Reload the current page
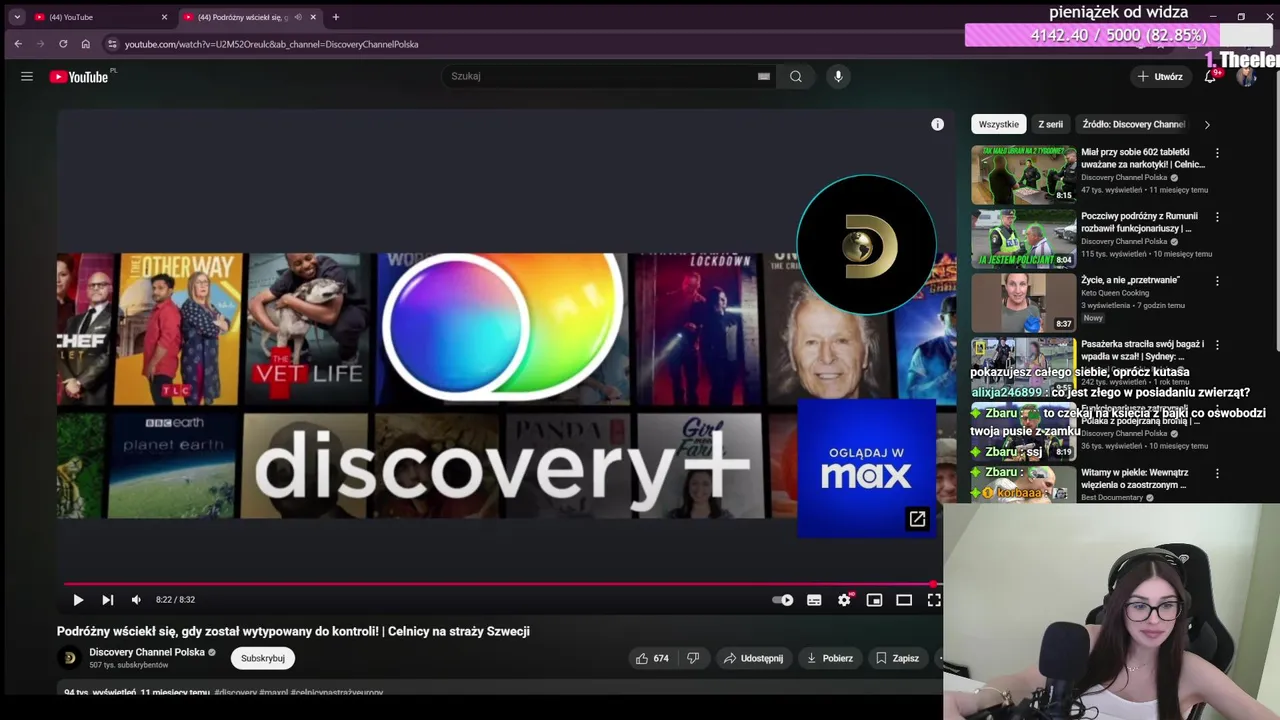Image resolution: width=1280 pixels, height=720 pixels. point(63,44)
